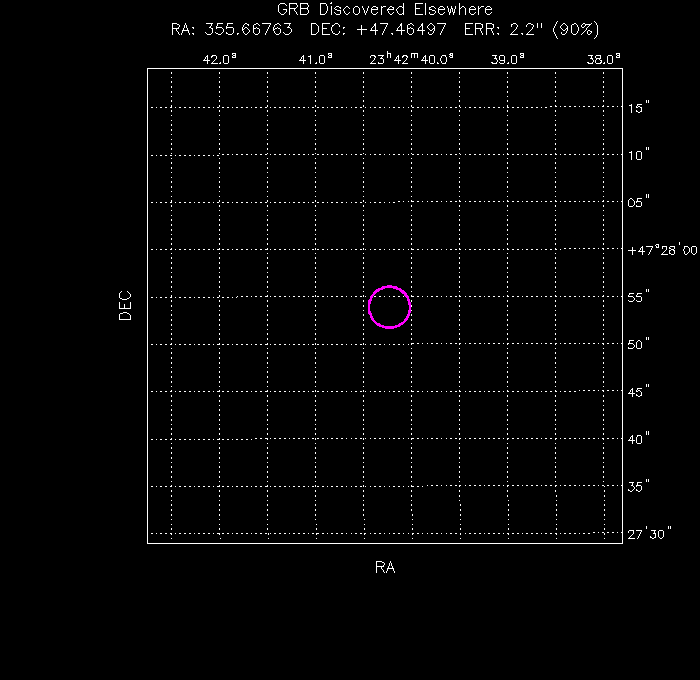This screenshot has height=680, width=700.
Task: Click the 'RA' axis title below plot
Action: click(x=385, y=567)
